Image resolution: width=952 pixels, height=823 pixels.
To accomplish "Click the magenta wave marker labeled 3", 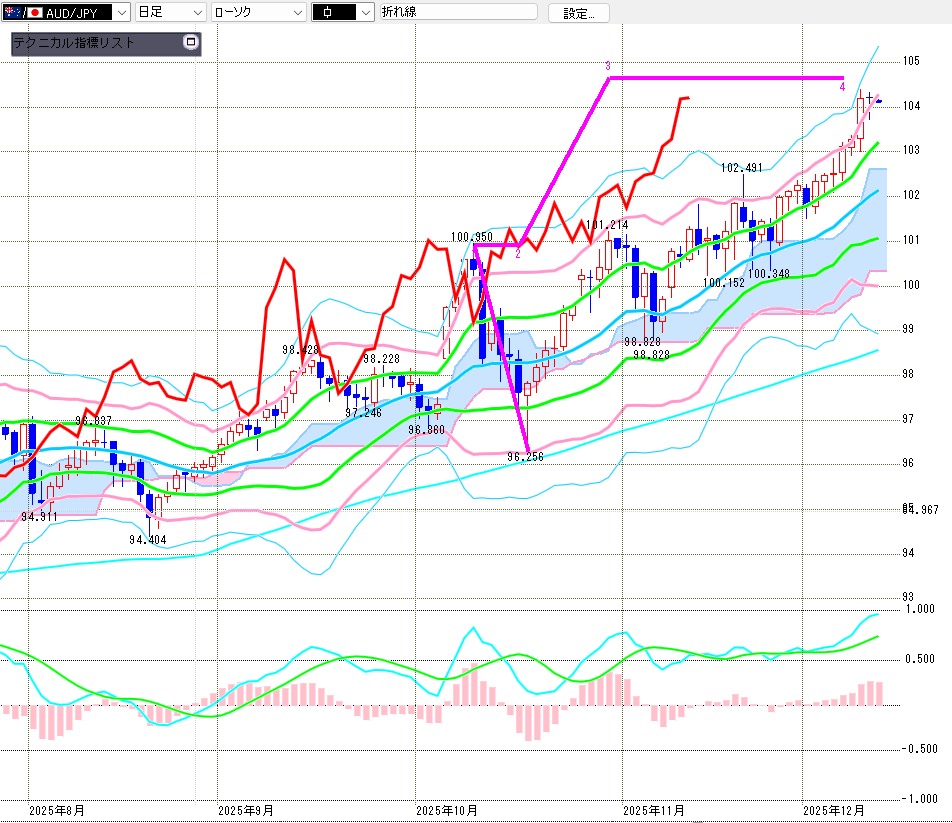I will point(607,67).
